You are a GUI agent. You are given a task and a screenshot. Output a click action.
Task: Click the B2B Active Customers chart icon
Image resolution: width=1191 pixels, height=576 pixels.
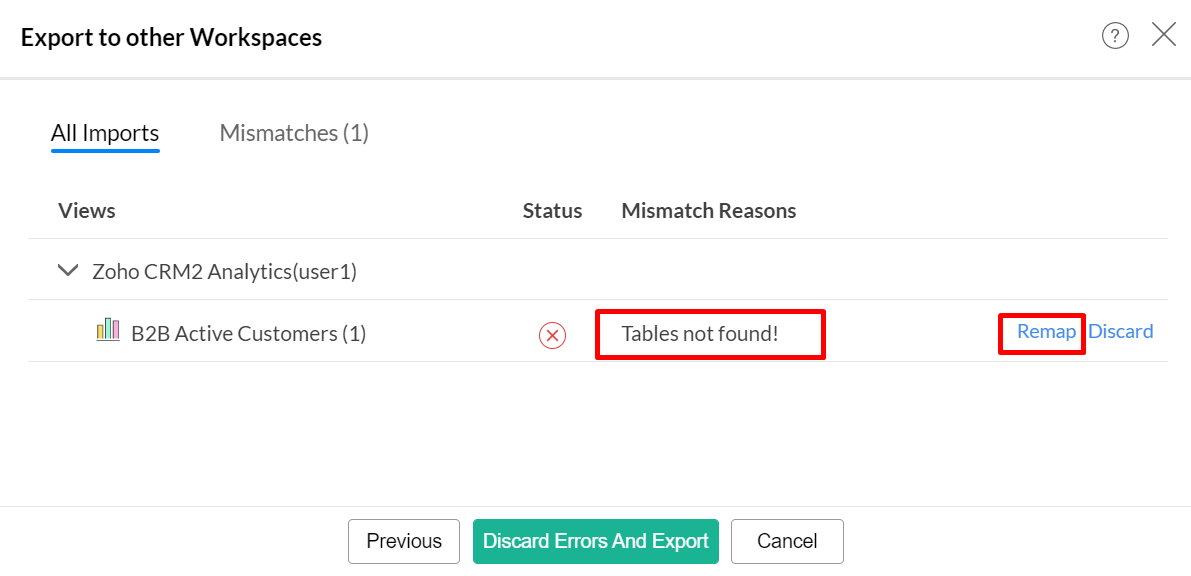[x=108, y=331]
